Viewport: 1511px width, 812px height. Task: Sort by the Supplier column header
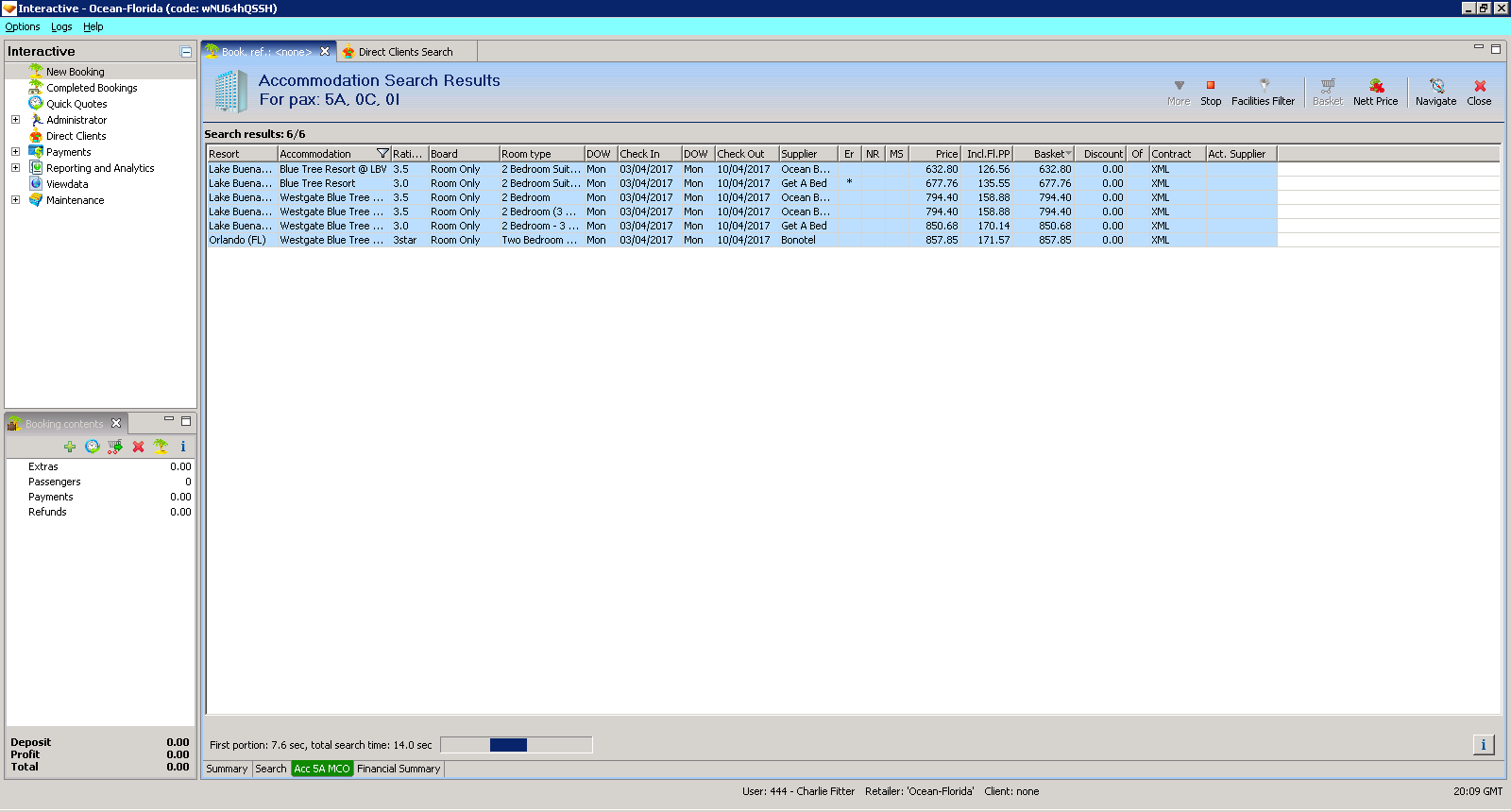pos(807,154)
